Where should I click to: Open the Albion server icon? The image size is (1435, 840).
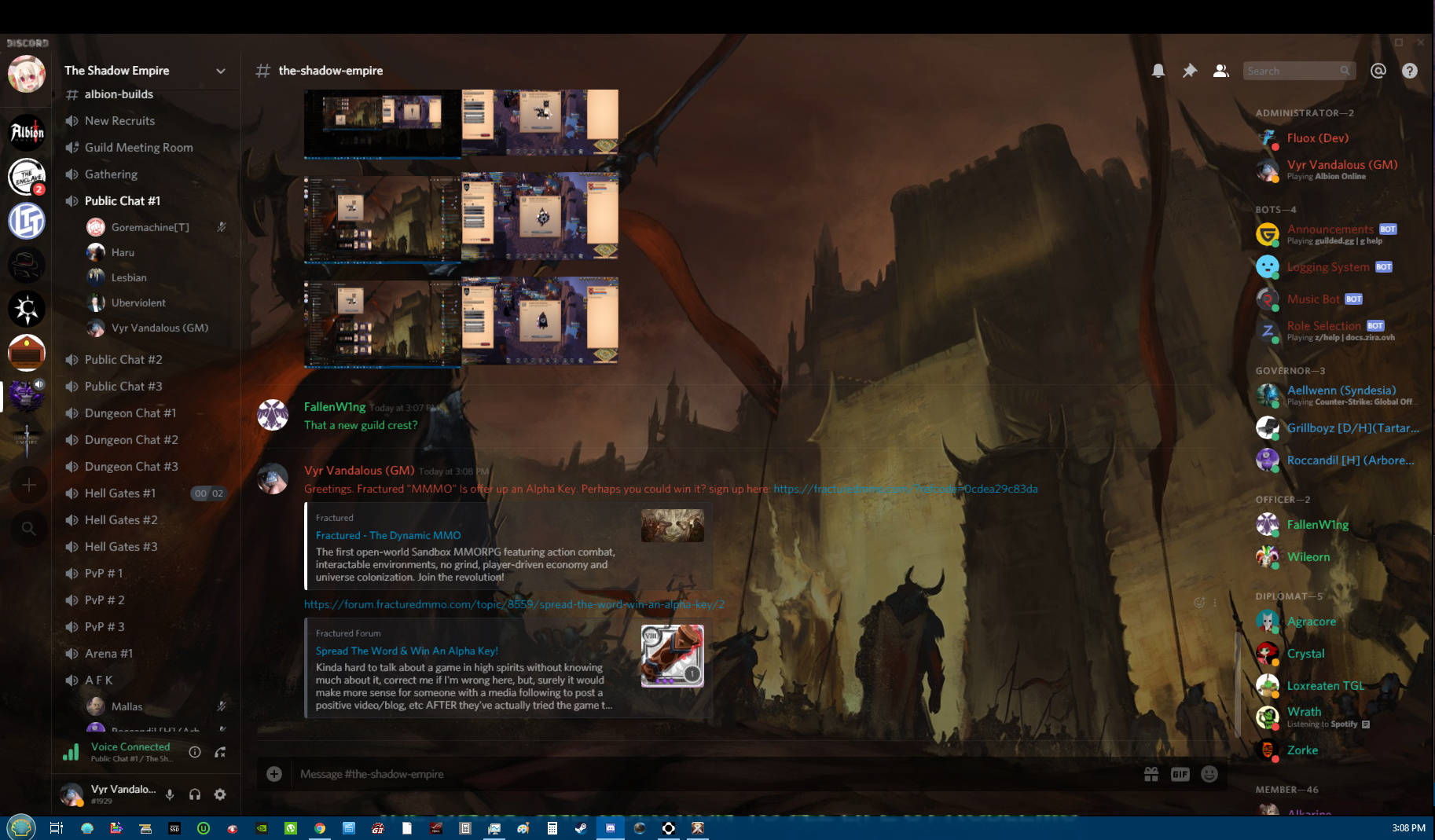point(27,133)
